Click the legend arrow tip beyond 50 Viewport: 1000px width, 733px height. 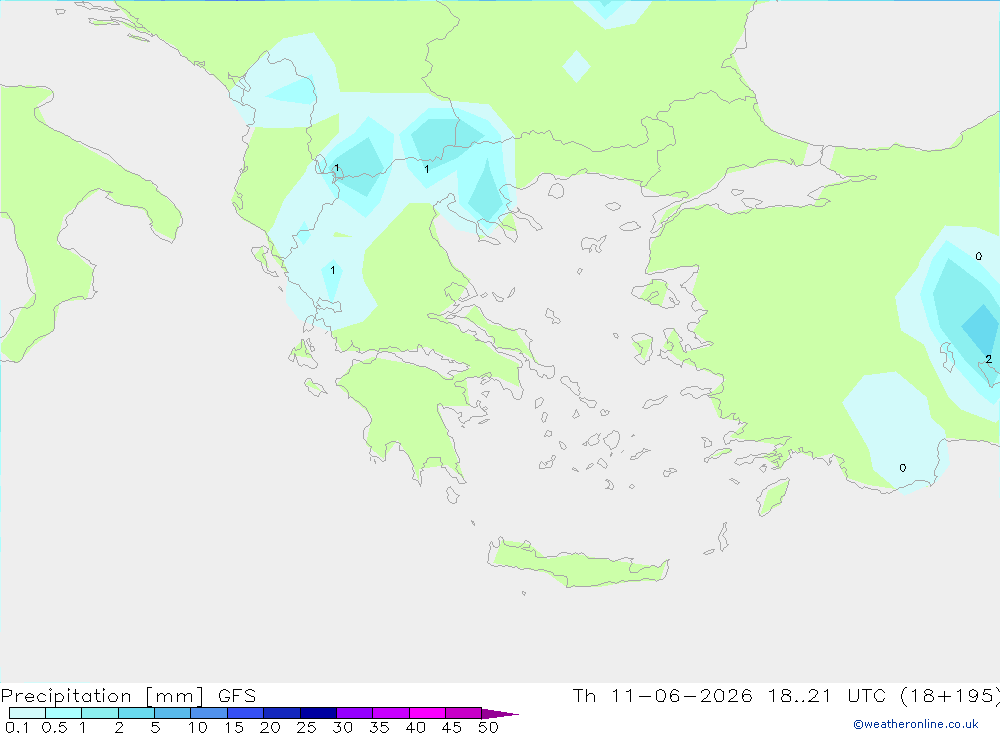click(x=501, y=713)
